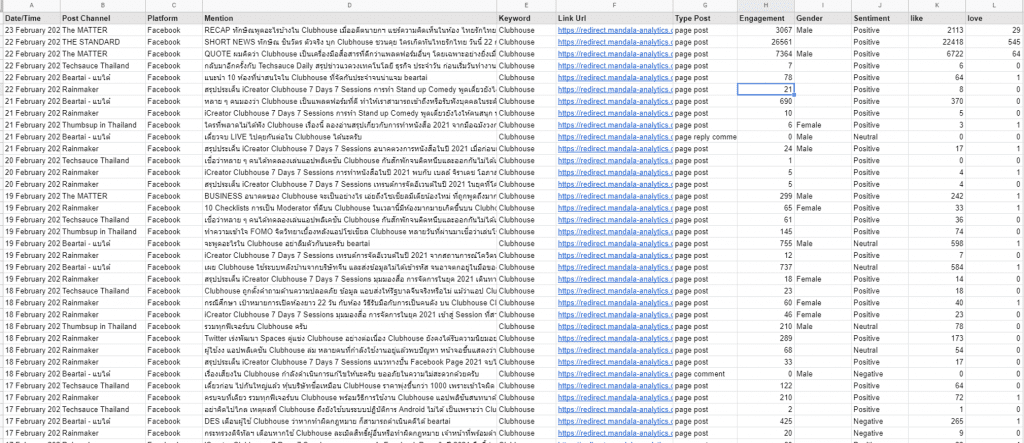Select the BUSINESS mention cell
Viewport: 1024px width, 443px height.
349,196
